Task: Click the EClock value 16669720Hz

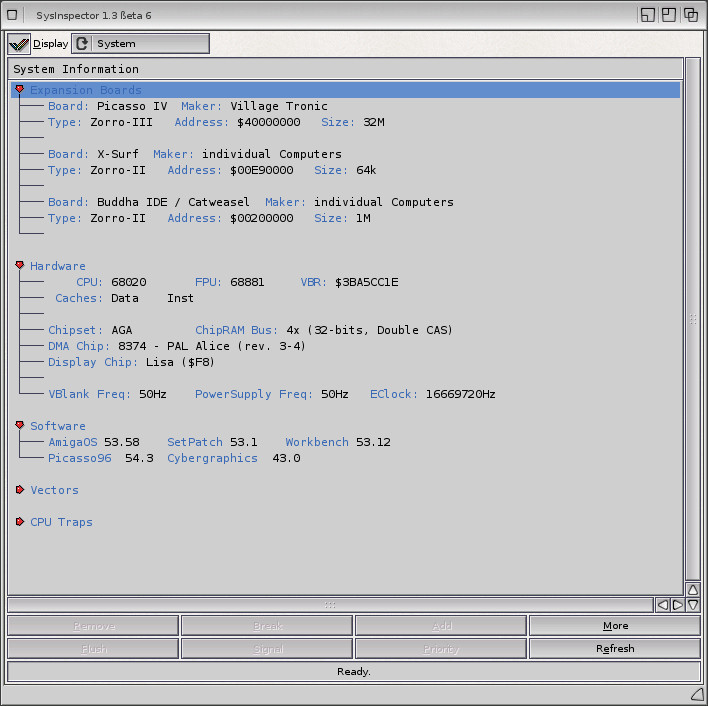Action: click(461, 394)
